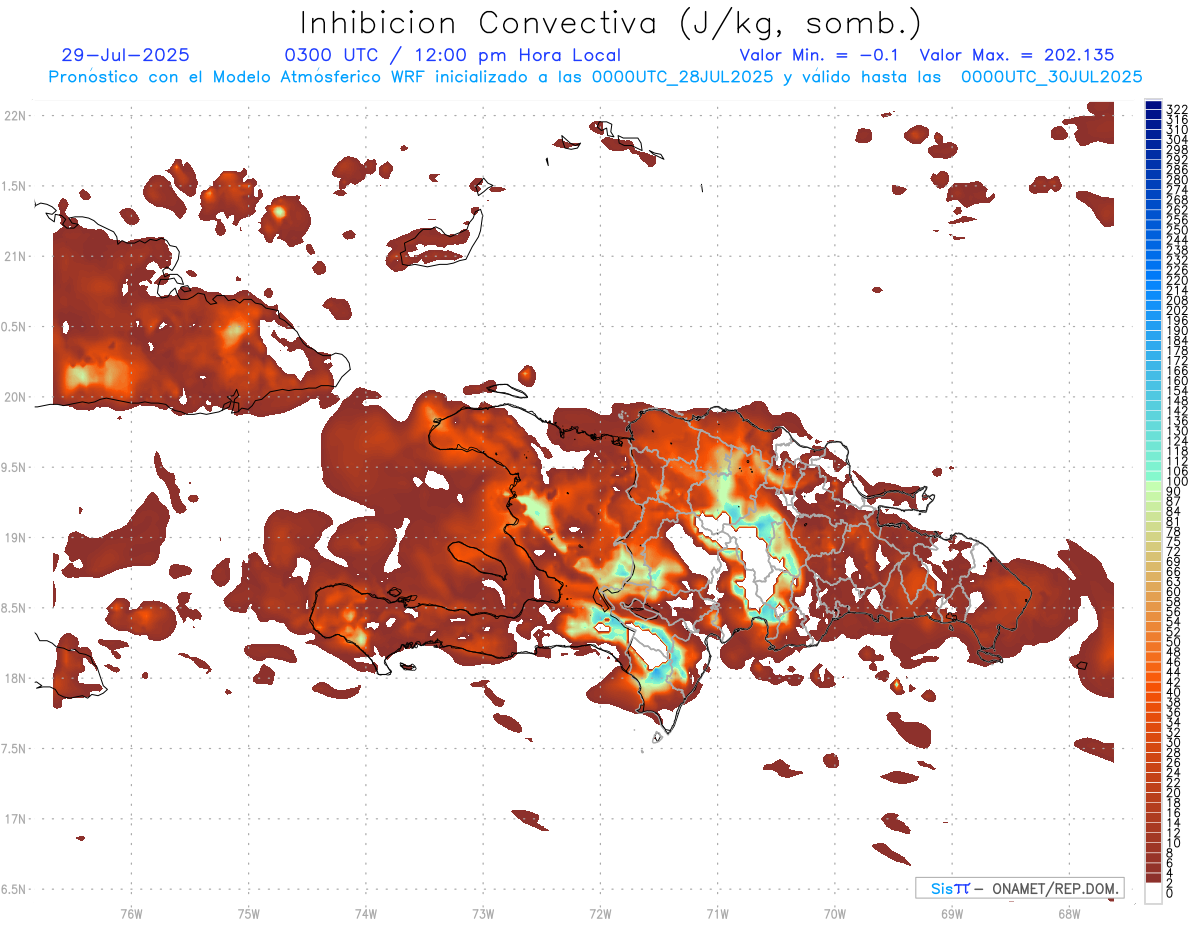Click the "76W" longitude label
The image size is (1200, 927).
click(x=131, y=913)
